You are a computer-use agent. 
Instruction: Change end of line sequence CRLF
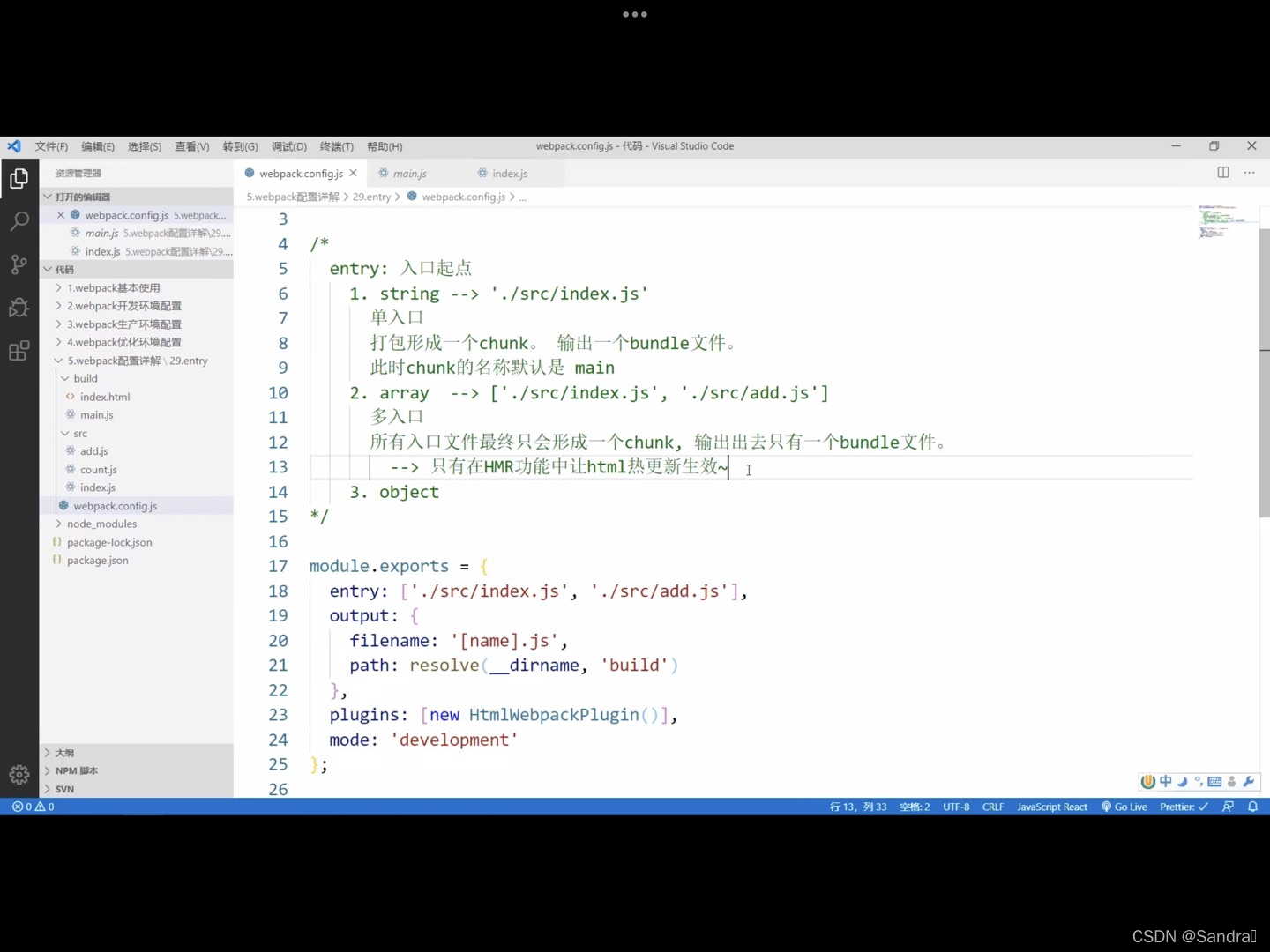(x=993, y=807)
